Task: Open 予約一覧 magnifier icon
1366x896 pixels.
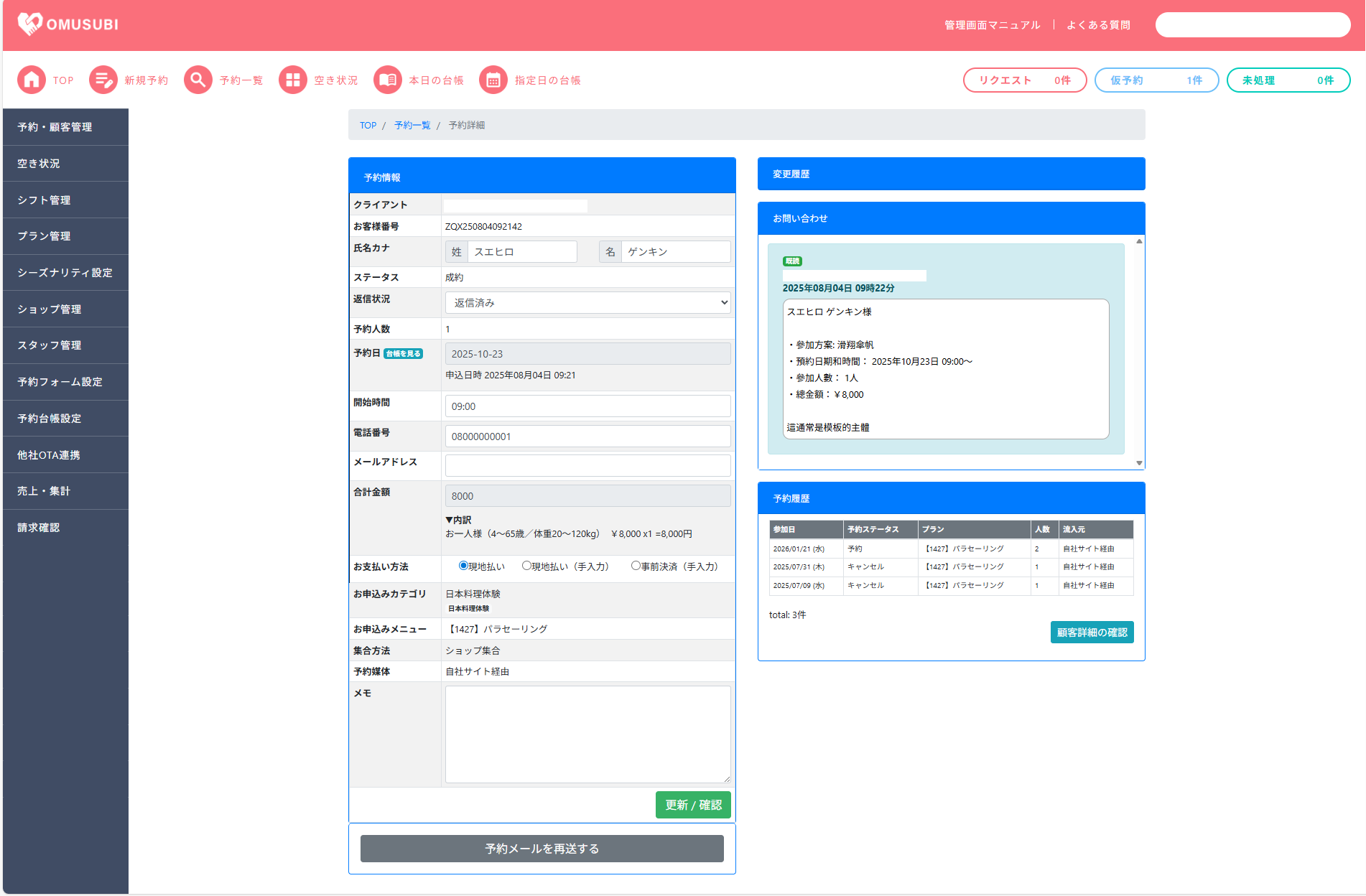Action: pos(198,80)
